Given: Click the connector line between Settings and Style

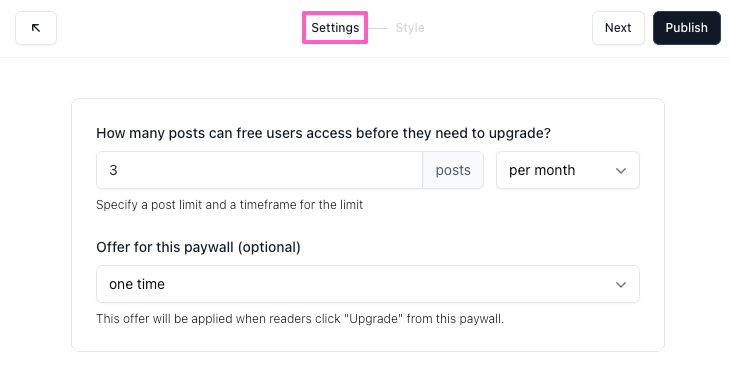Looking at the screenshot, I should (x=378, y=28).
